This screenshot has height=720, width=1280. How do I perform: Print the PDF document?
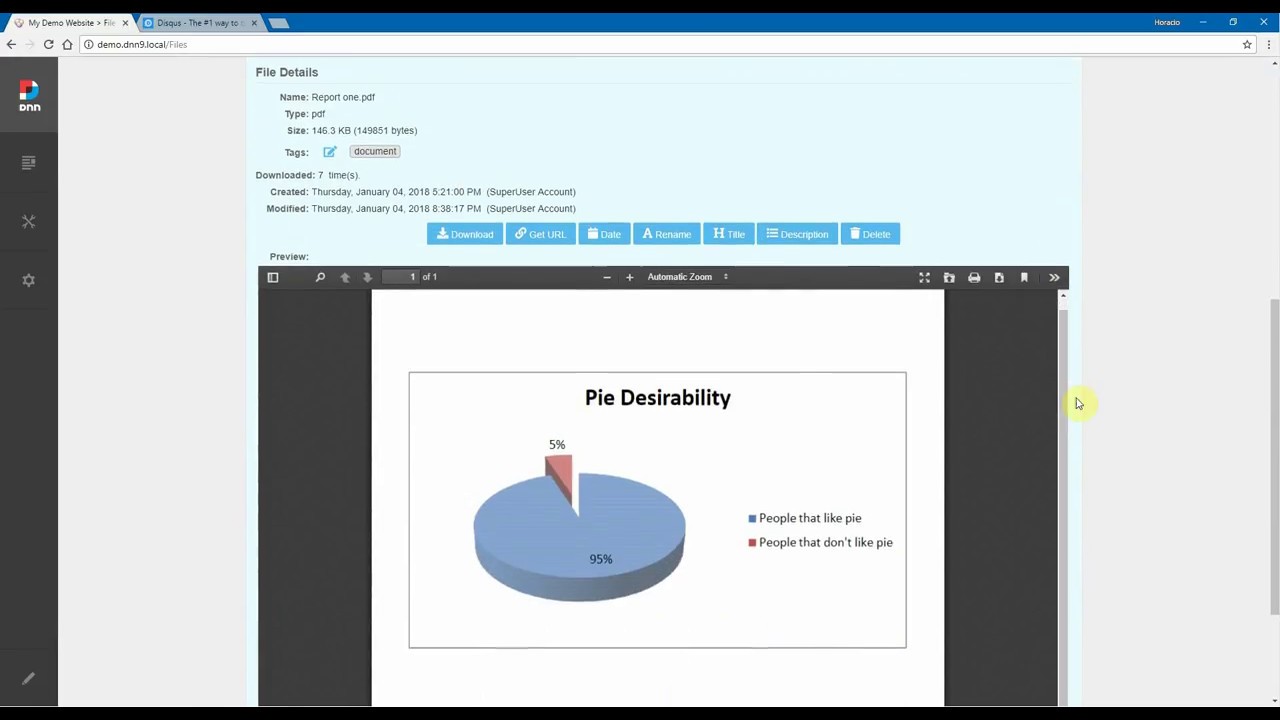pos(974,277)
